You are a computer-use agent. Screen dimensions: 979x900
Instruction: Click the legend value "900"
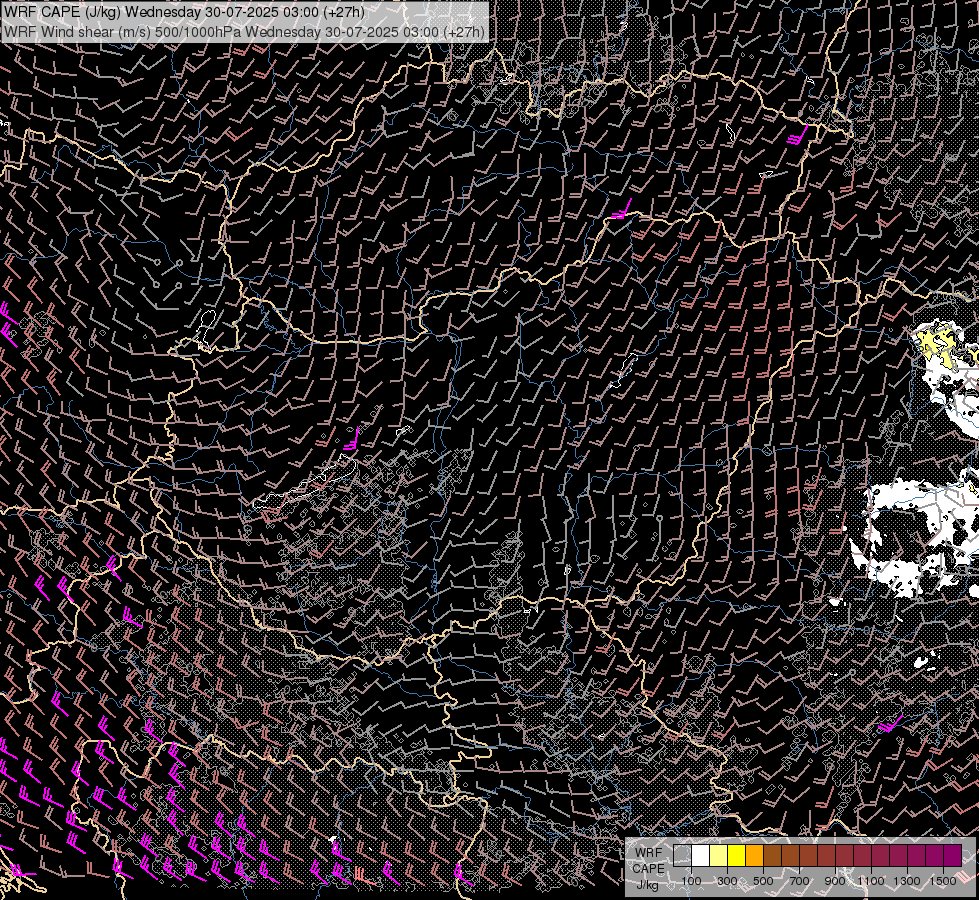coord(835,881)
